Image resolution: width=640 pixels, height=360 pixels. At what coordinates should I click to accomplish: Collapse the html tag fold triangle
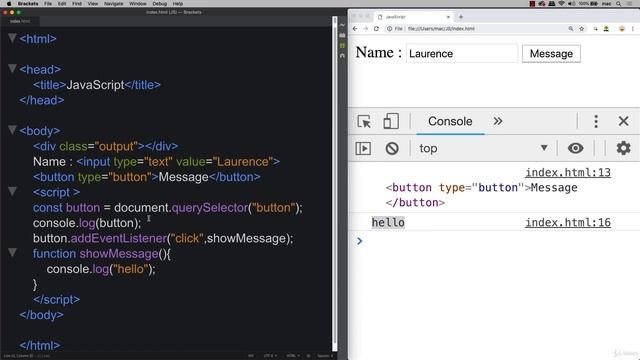12,38
